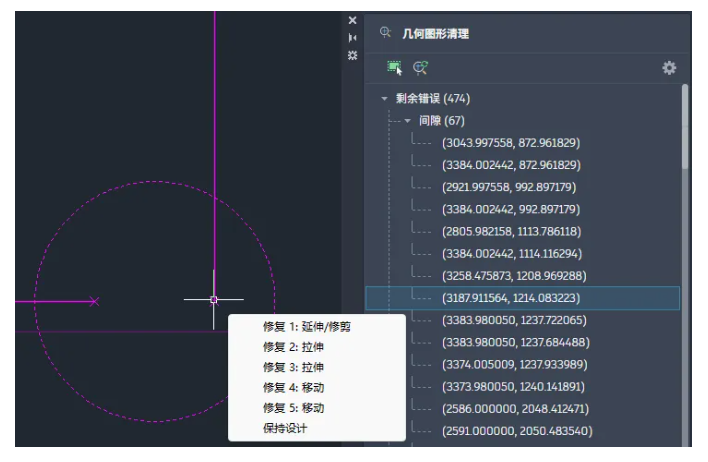Close the geometry cleanup palette
This screenshot has height=462, width=708.
[x=352, y=20]
